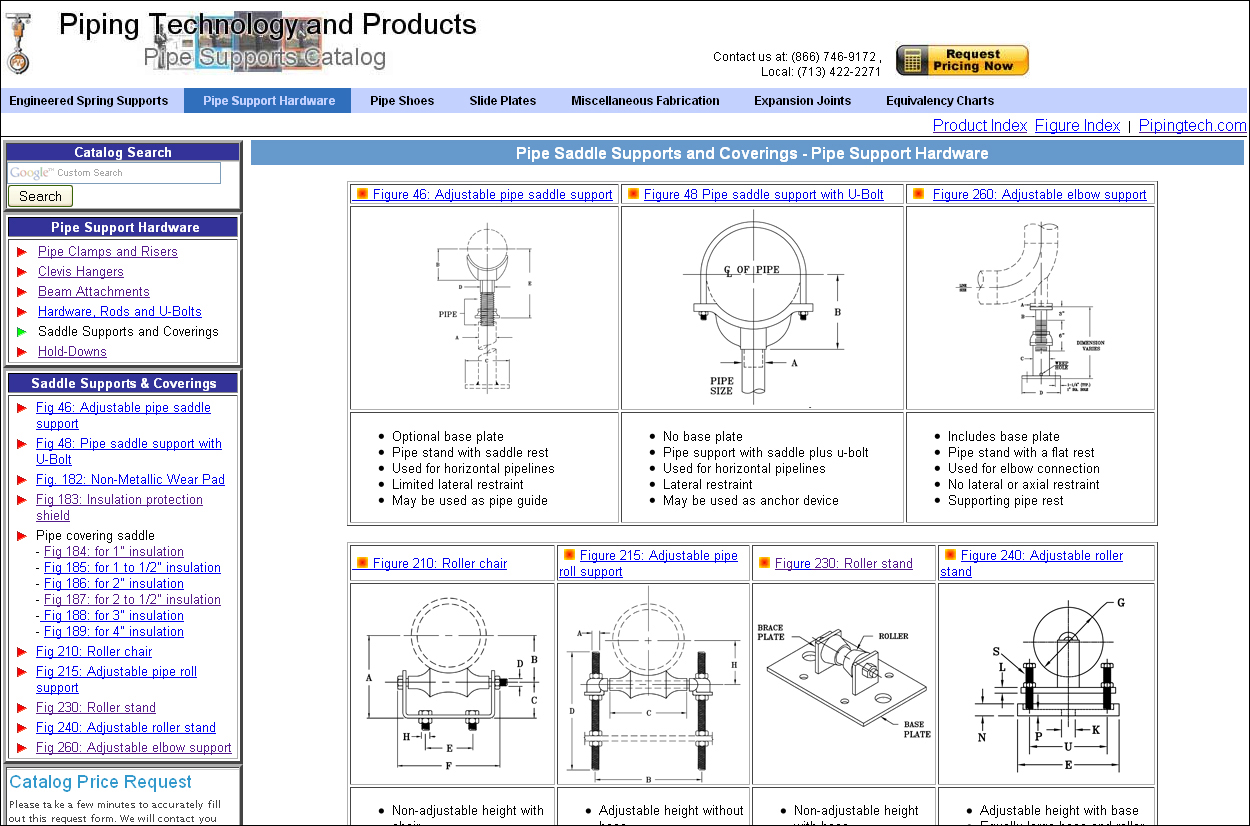Click red arrow beside Hold-Downs

click(x=22, y=352)
